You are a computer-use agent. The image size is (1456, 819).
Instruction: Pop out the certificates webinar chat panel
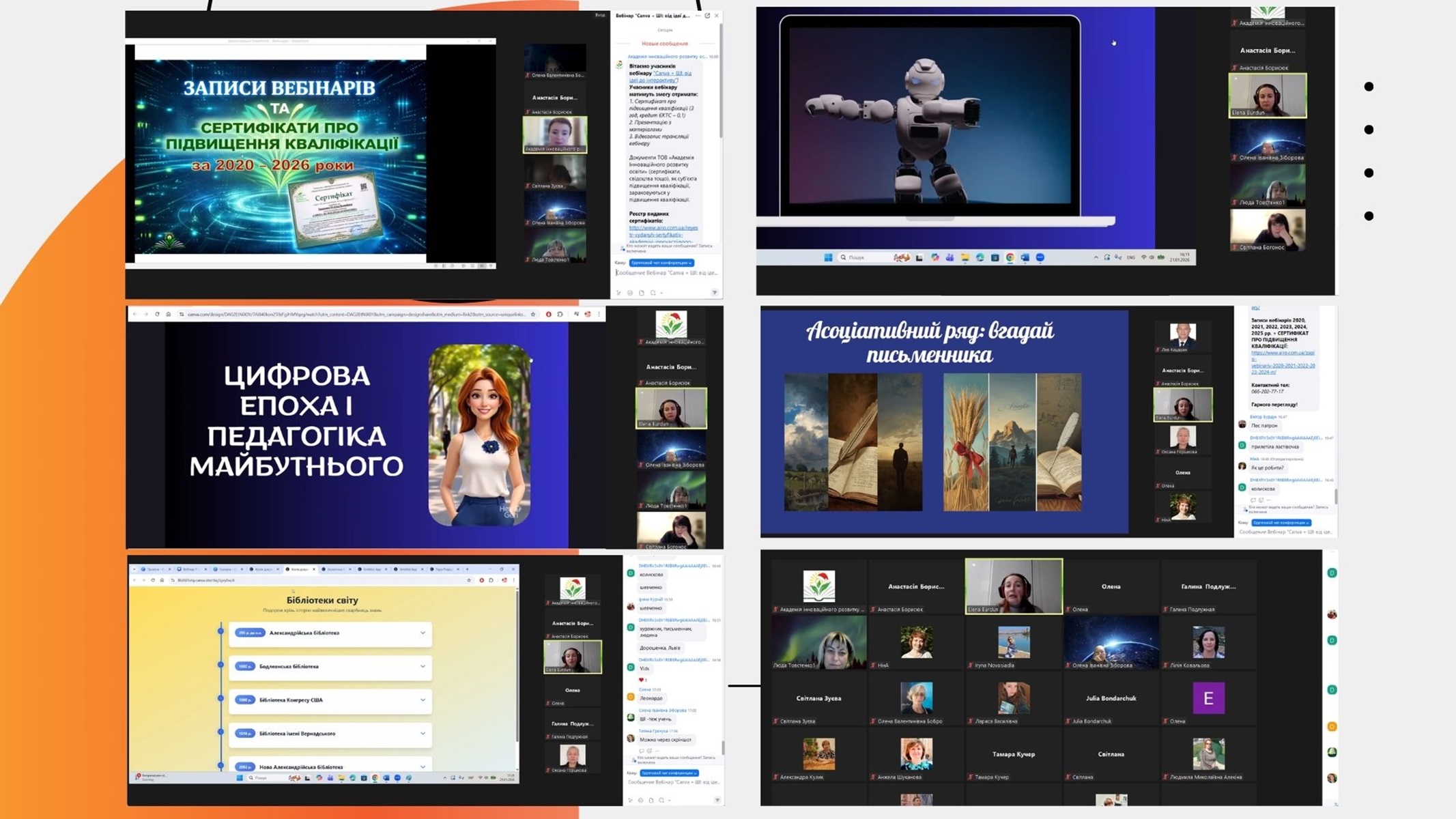click(707, 16)
